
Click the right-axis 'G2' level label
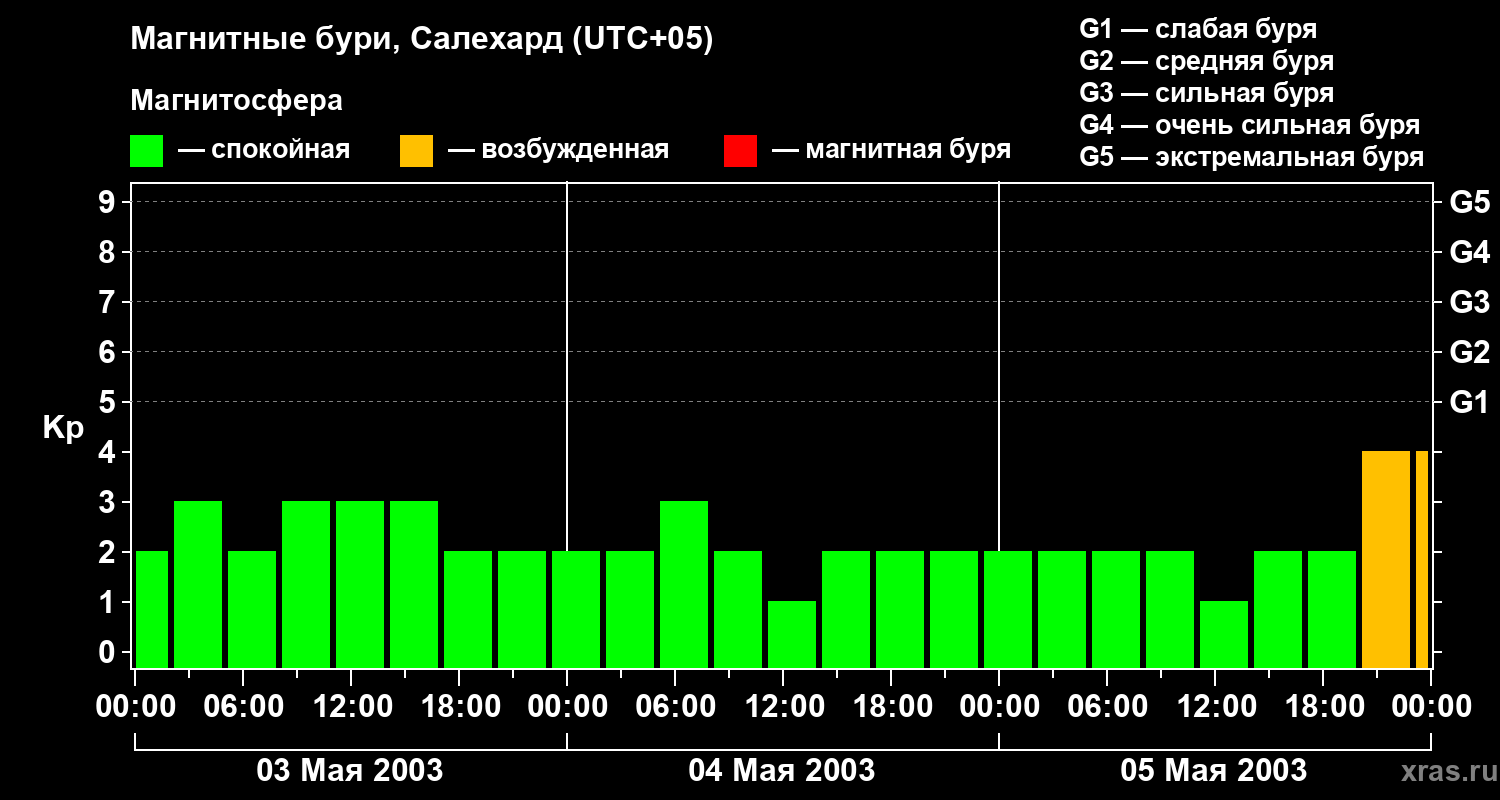(1469, 352)
